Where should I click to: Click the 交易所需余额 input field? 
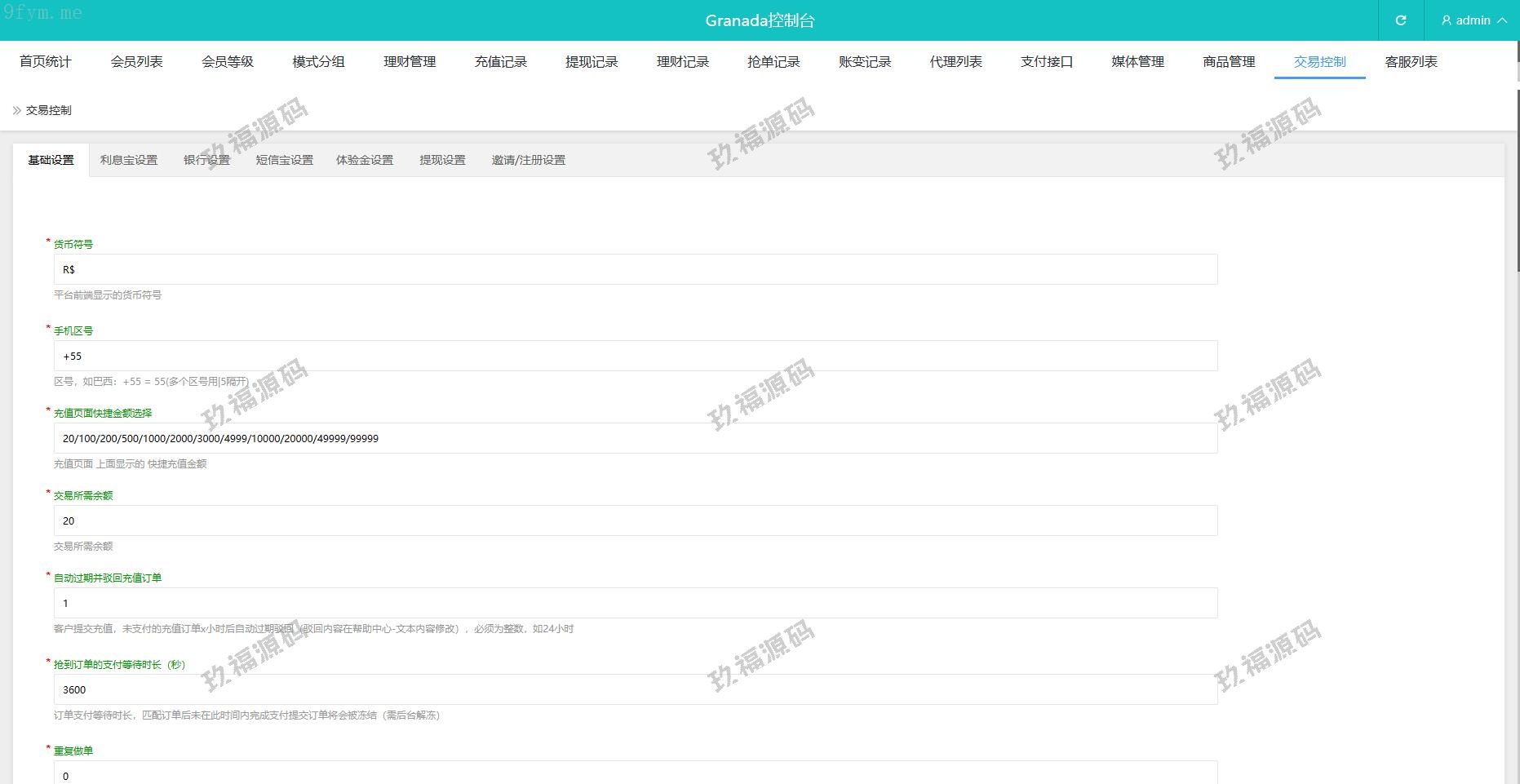point(635,521)
